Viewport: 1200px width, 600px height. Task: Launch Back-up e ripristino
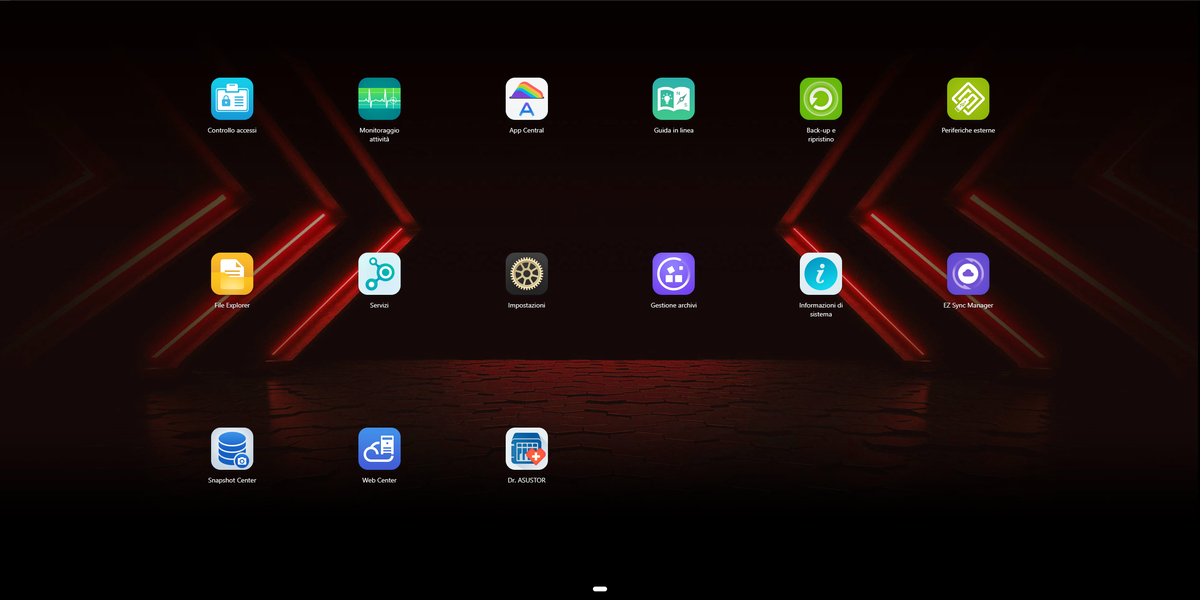click(821, 99)
